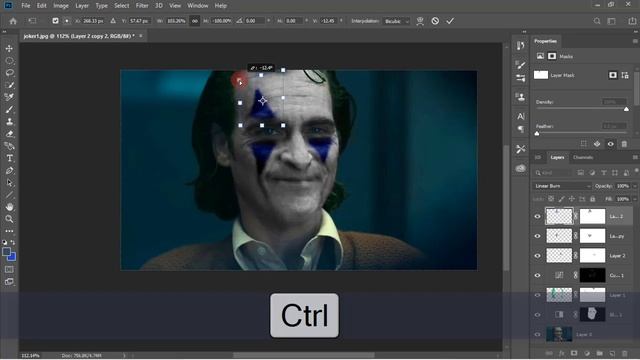Hide Layer 2 using its eye icon
Viewport: 640px width, 360px height.
coord(538,256)
